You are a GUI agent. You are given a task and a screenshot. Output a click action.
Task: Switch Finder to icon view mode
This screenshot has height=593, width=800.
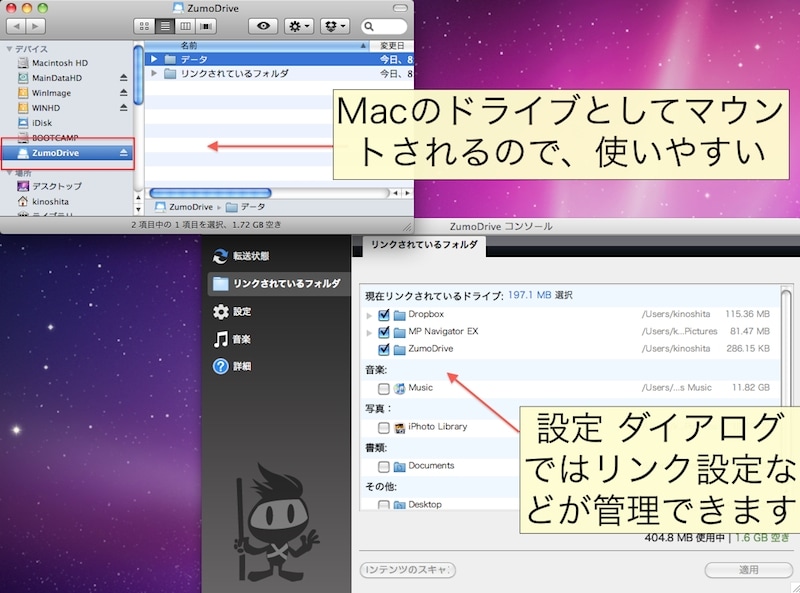(143, 25)
